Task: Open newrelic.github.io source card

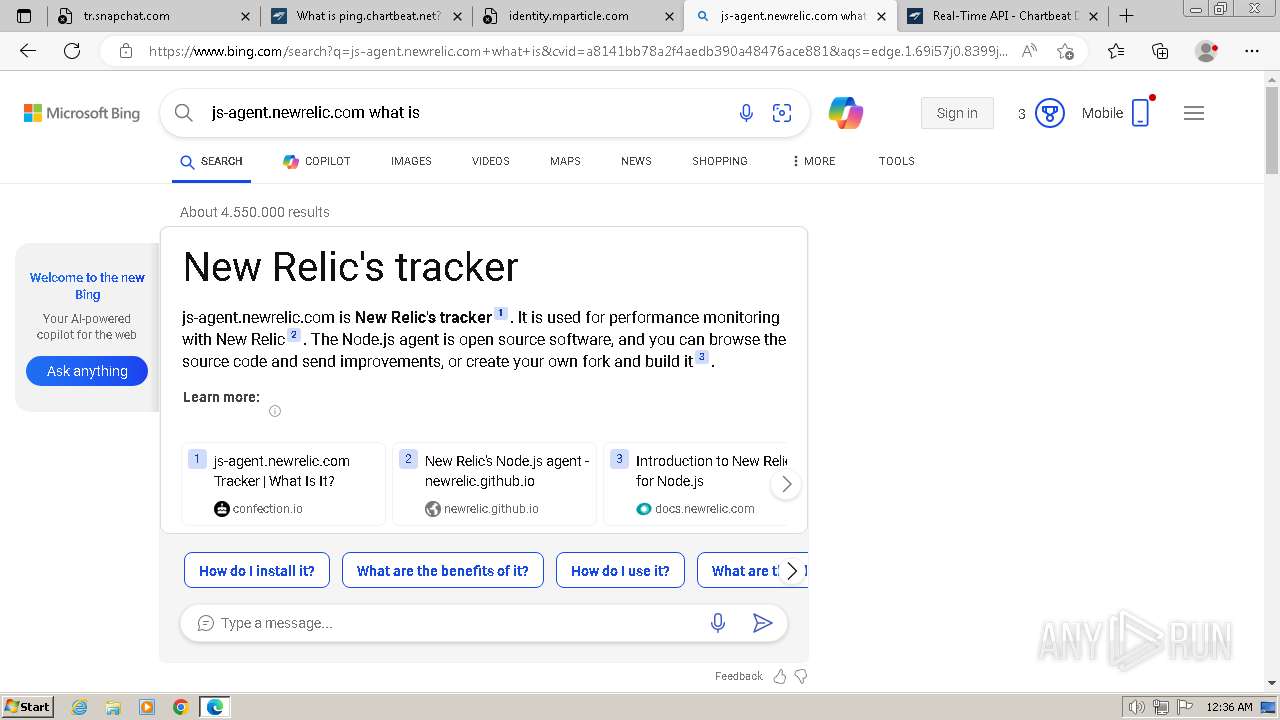Action: tap(495, 484)
